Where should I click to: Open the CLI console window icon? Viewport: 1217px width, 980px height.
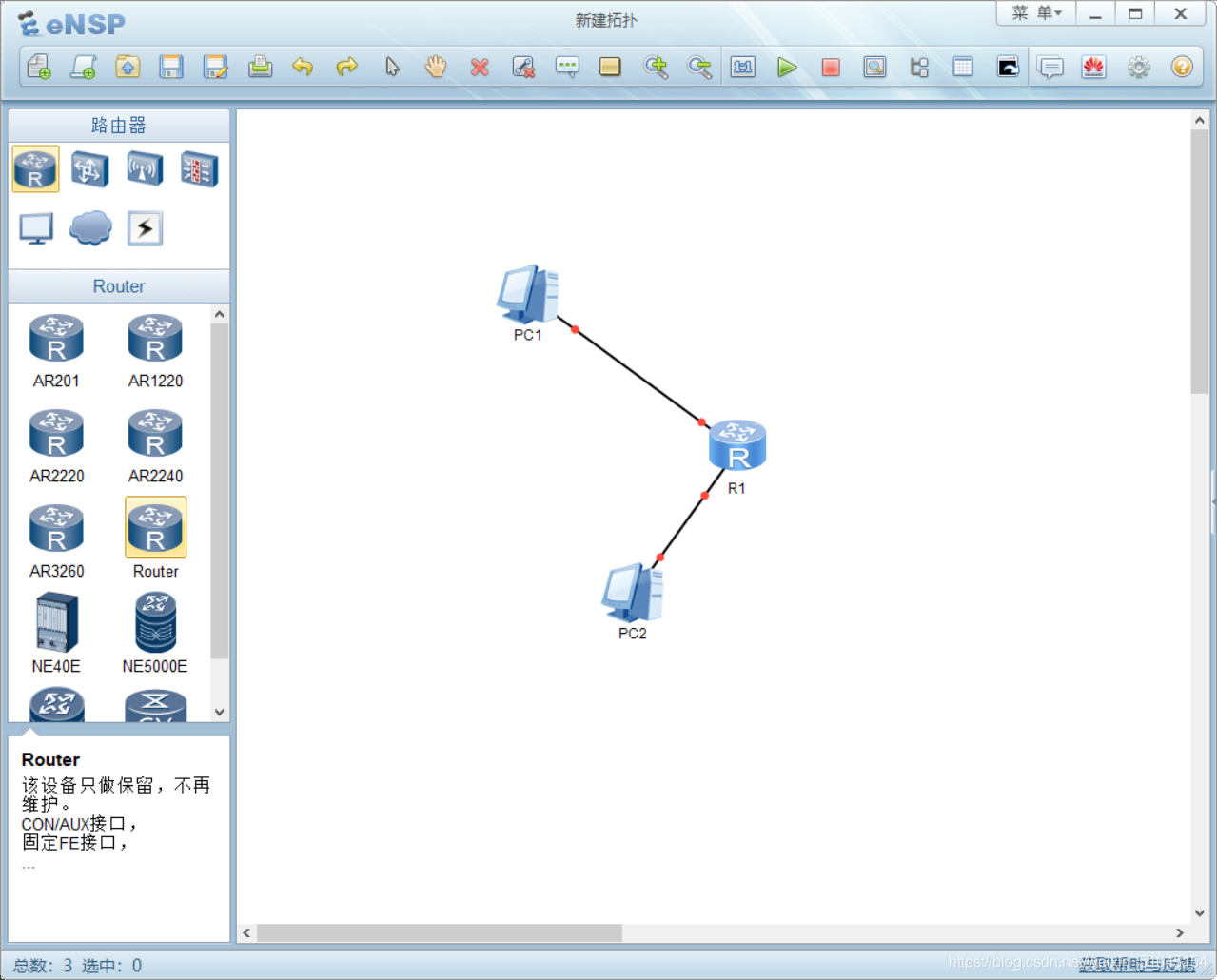pyautogui.click(x=1008, y=67)
